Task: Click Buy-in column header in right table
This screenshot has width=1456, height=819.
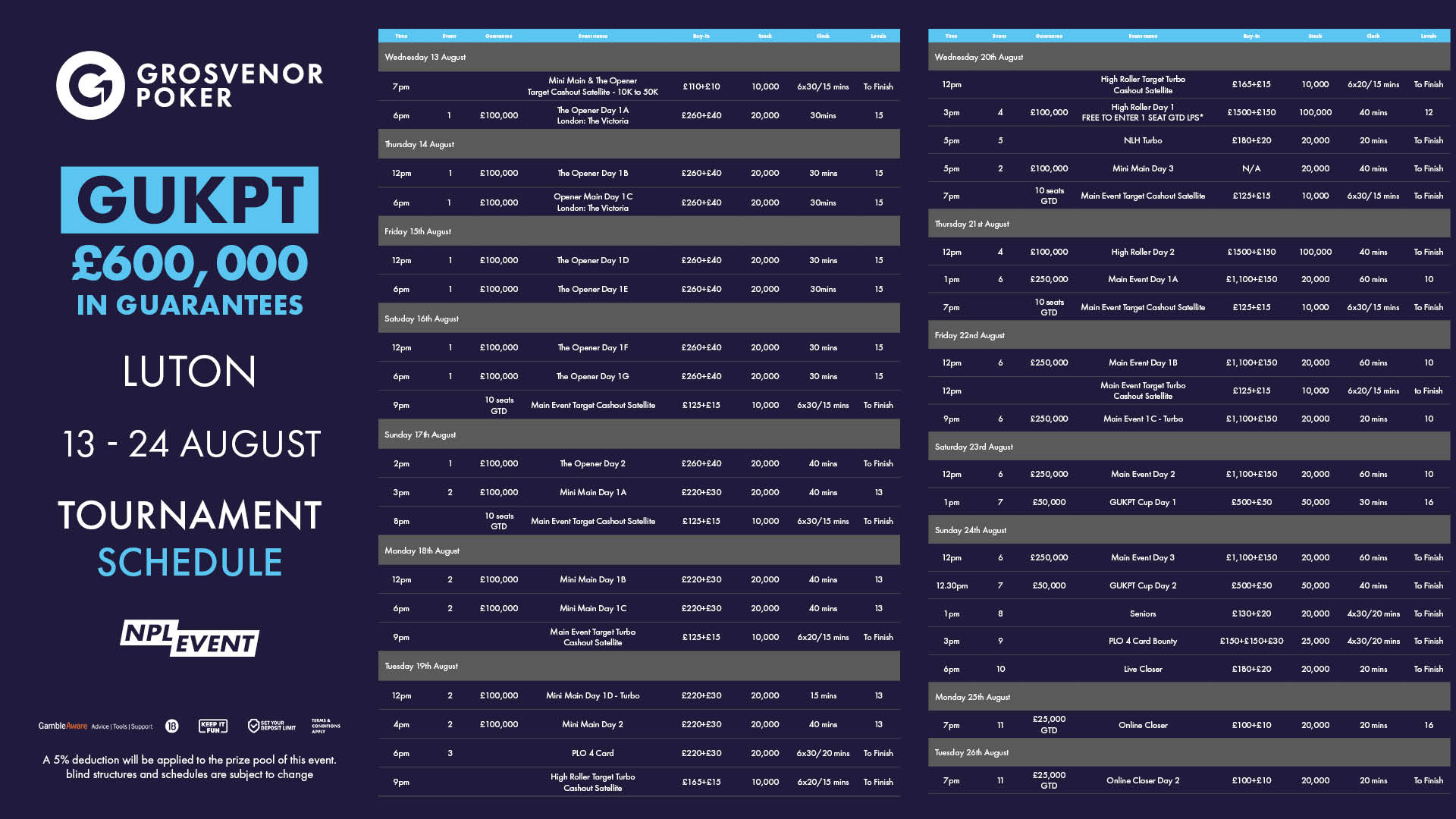Action: [x=1251, y=36]
